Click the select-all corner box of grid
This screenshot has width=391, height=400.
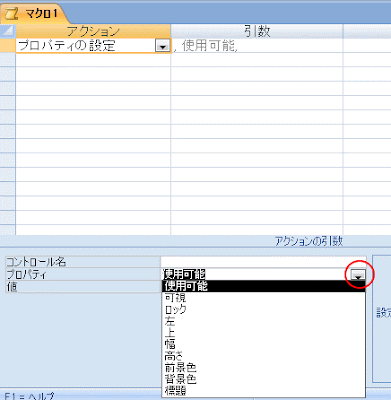(8, 31)
